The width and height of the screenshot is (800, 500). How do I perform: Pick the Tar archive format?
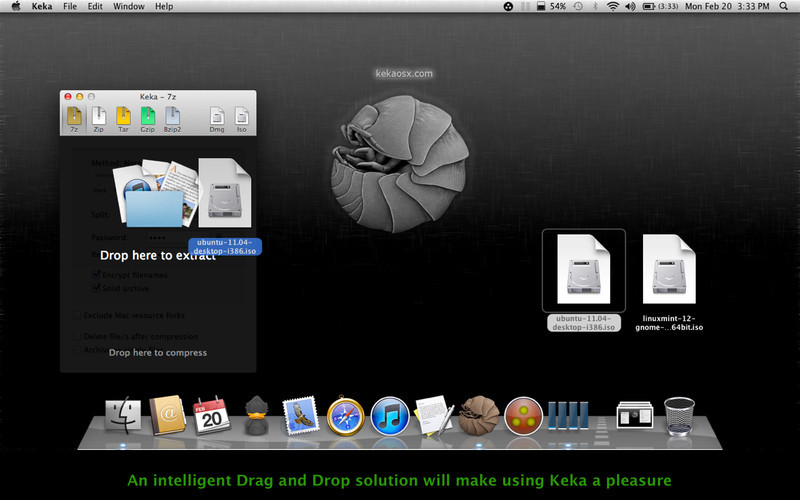pyautogui.click(x=123, y=119)
